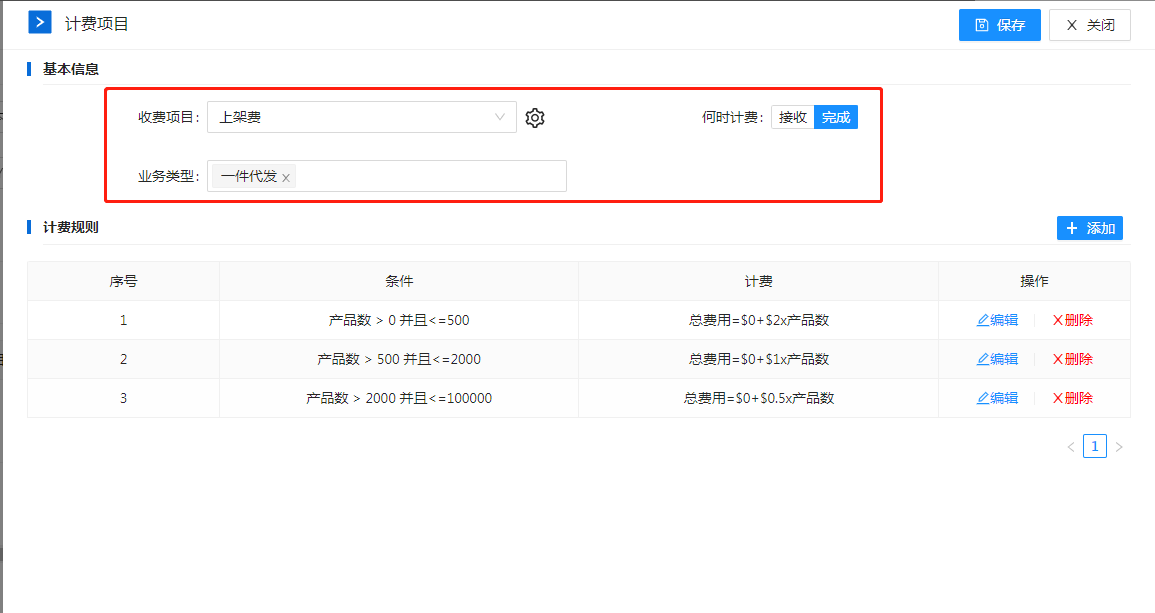Image resolution: width=1155 pixels, height=613 pixels.
Task: Open the 业务类型 multi-select field
Action: pos(430,176)
